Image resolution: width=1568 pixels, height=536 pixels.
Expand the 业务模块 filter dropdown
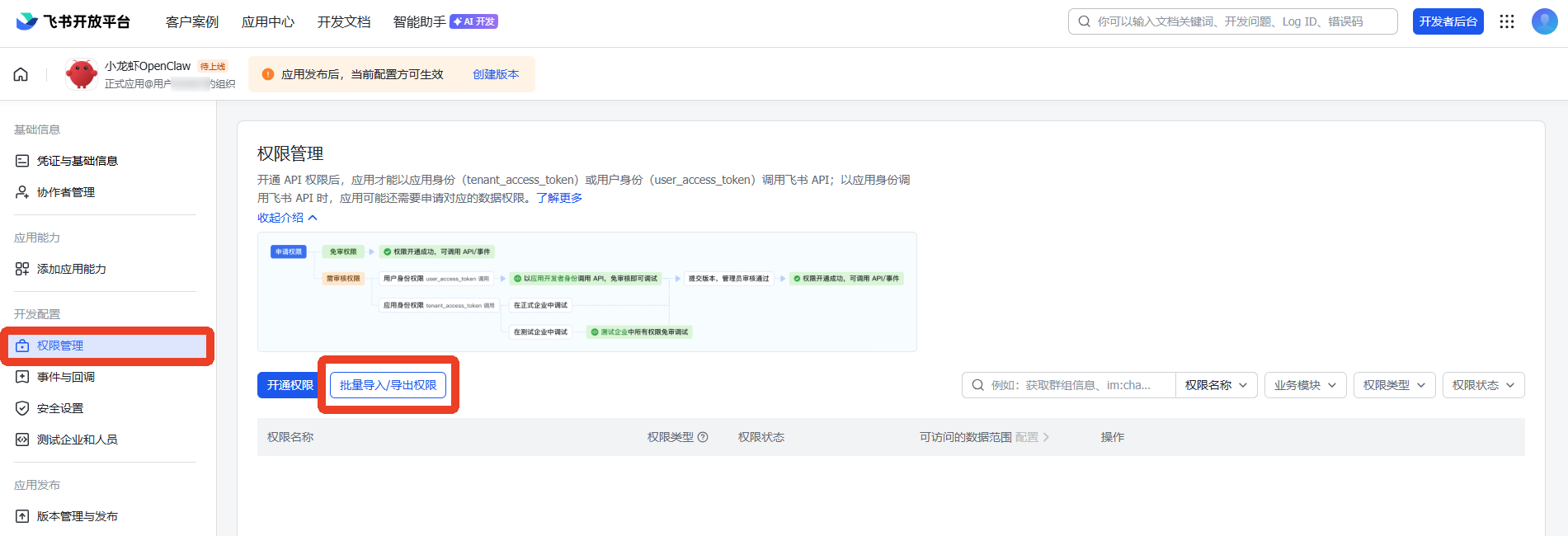[x=1305, y=385]
